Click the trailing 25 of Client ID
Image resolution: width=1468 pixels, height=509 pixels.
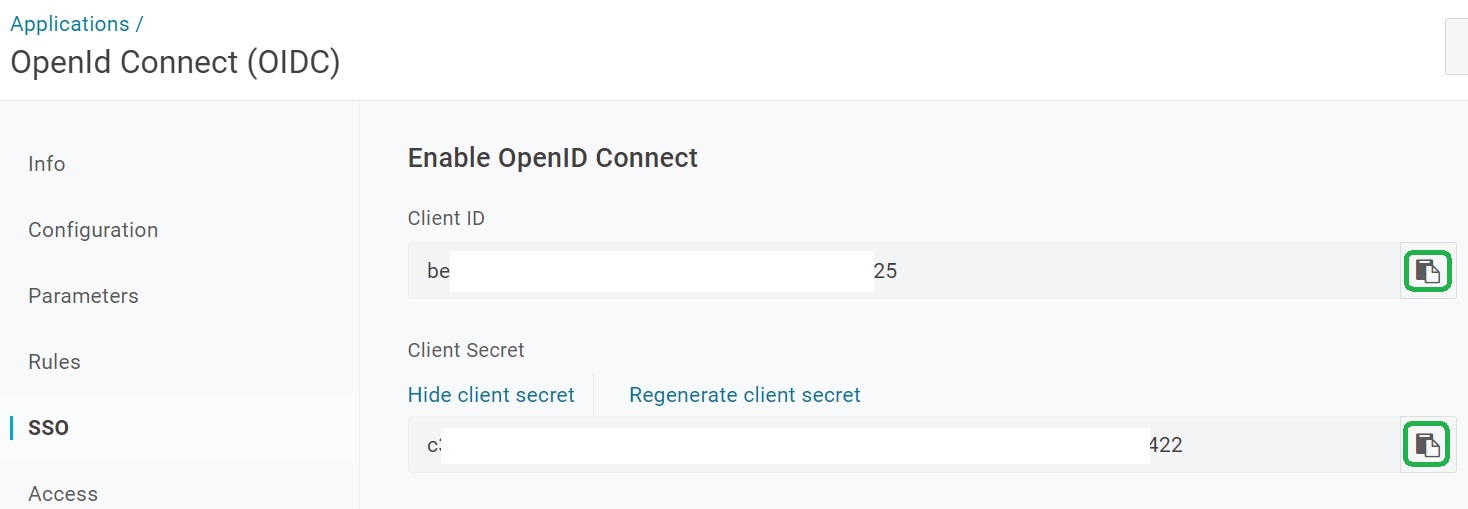885,271
